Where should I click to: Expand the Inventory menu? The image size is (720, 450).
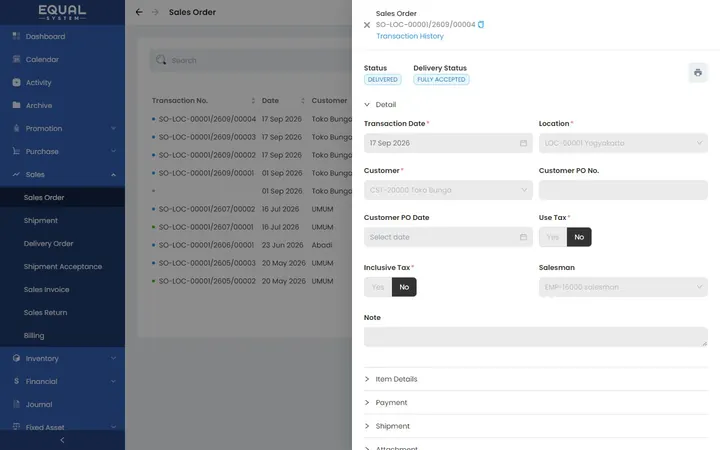[113, 358]
